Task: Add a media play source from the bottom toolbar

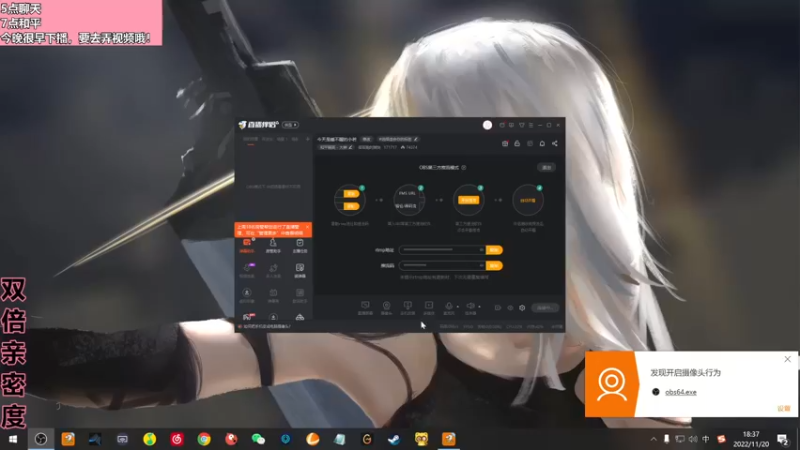Action: pos(429,308)
